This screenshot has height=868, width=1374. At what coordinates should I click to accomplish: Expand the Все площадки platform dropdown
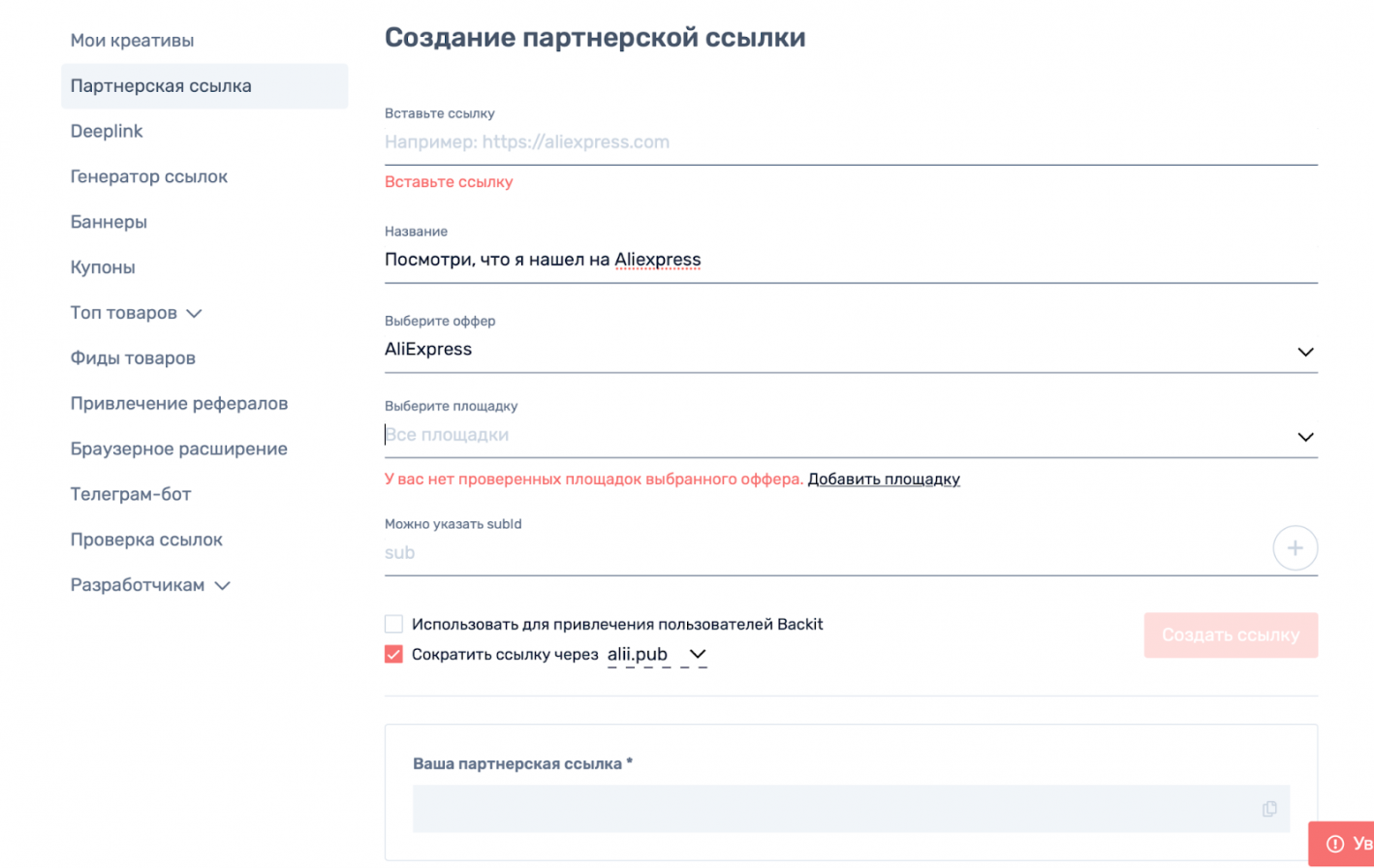[x=851, y=436]
